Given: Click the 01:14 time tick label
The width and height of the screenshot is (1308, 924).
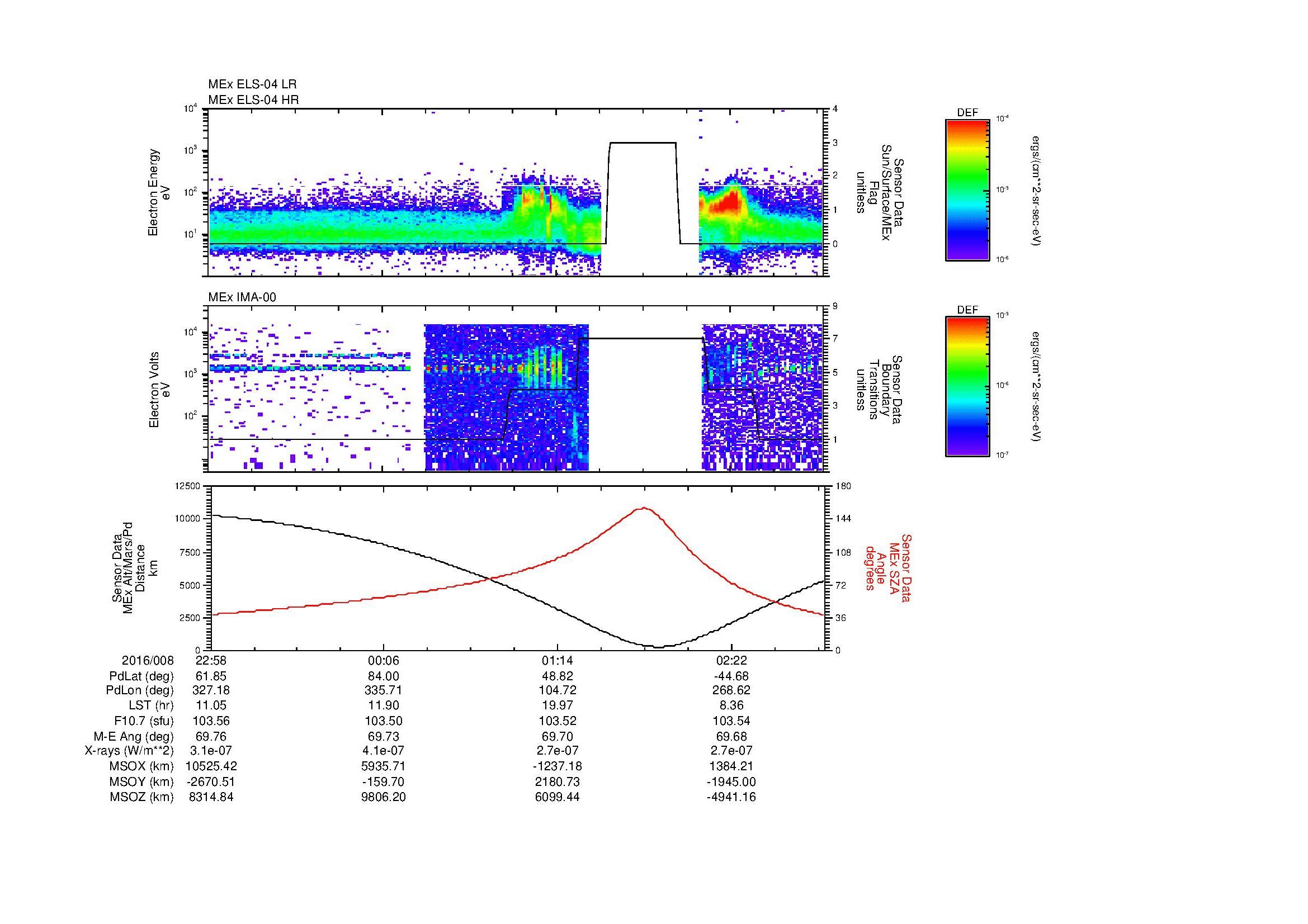Looking at the screenshot, I should [558, 660].
